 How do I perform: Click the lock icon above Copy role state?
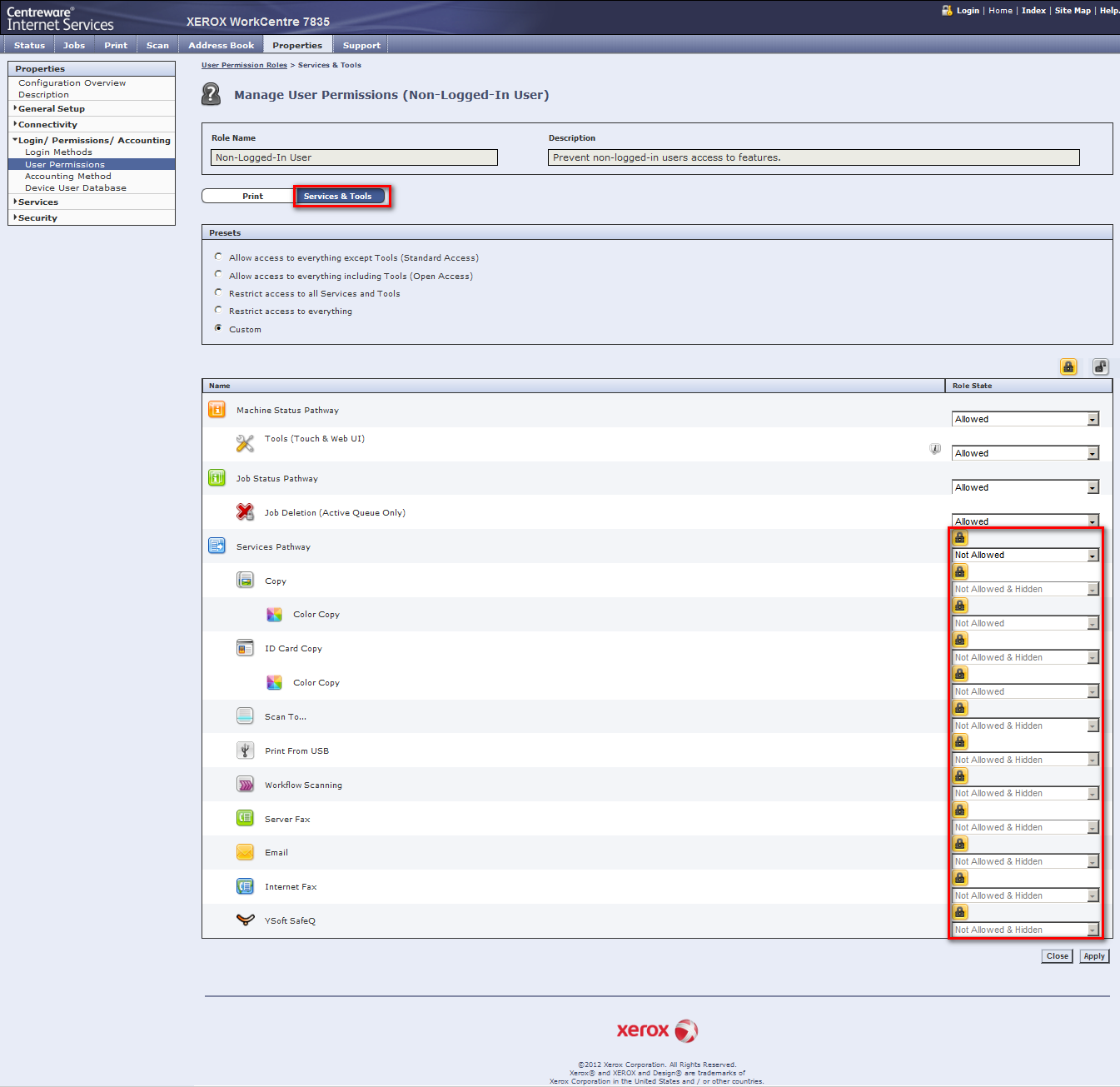point(960,572)
